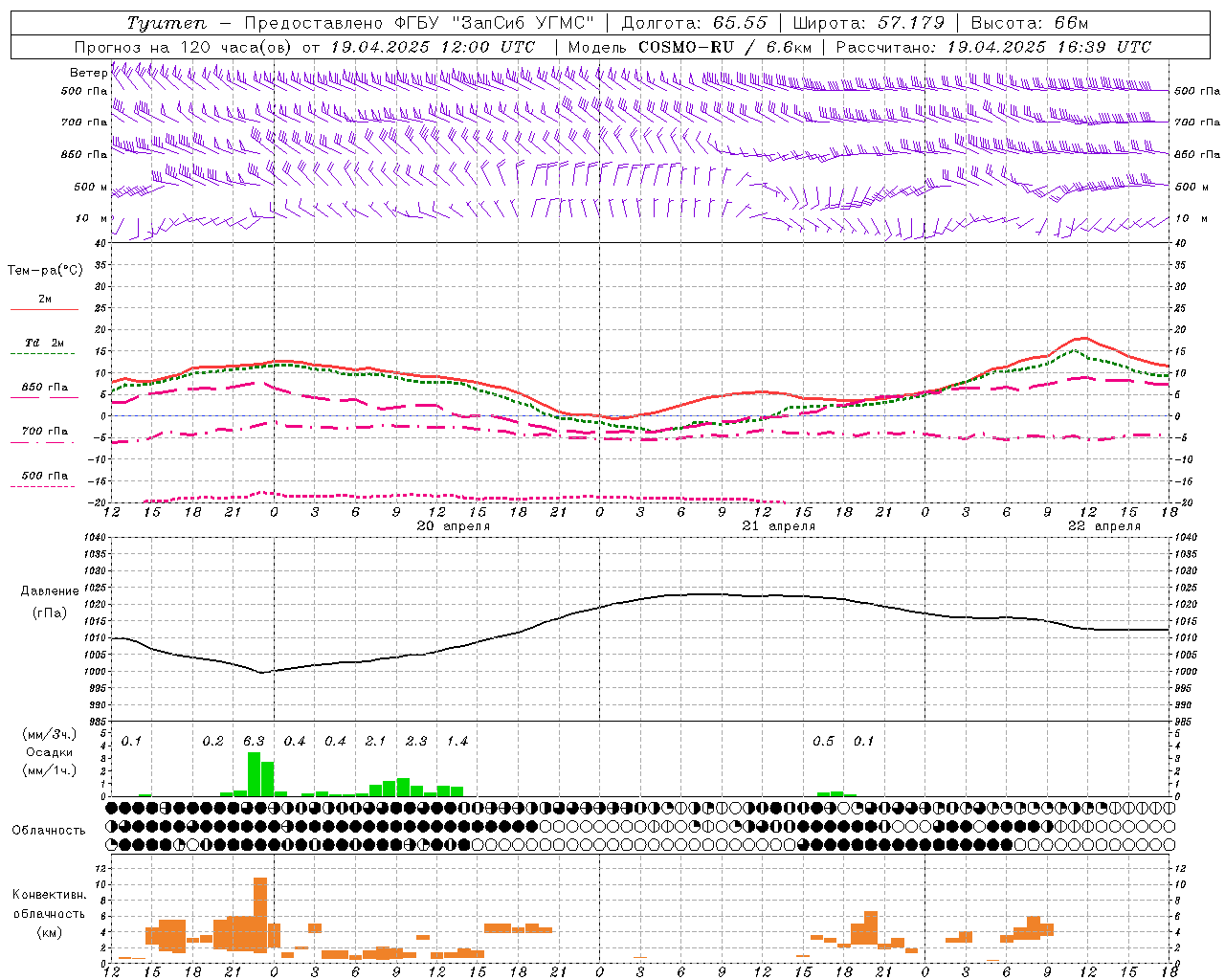Click the "Рассчитано: 19.04.2025 16:39 UTC" text

click(993, 47)
